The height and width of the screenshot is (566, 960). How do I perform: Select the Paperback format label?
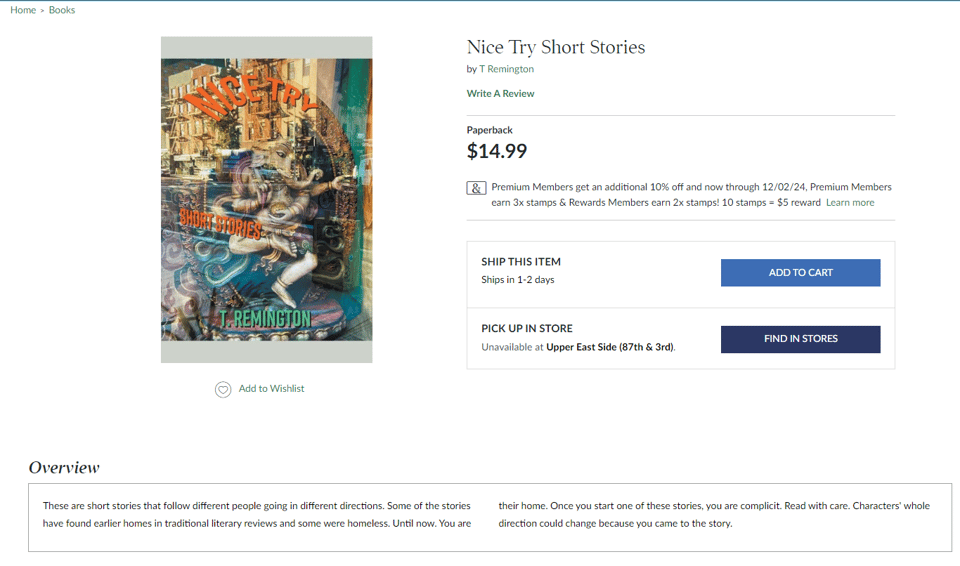[489, 130]
